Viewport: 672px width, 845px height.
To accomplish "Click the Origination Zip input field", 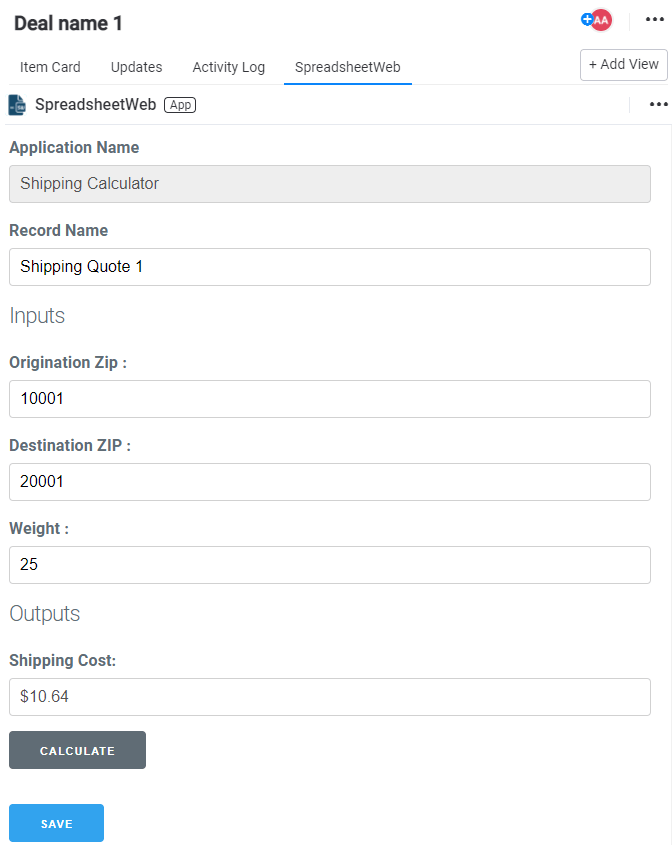I will (330, 399).
